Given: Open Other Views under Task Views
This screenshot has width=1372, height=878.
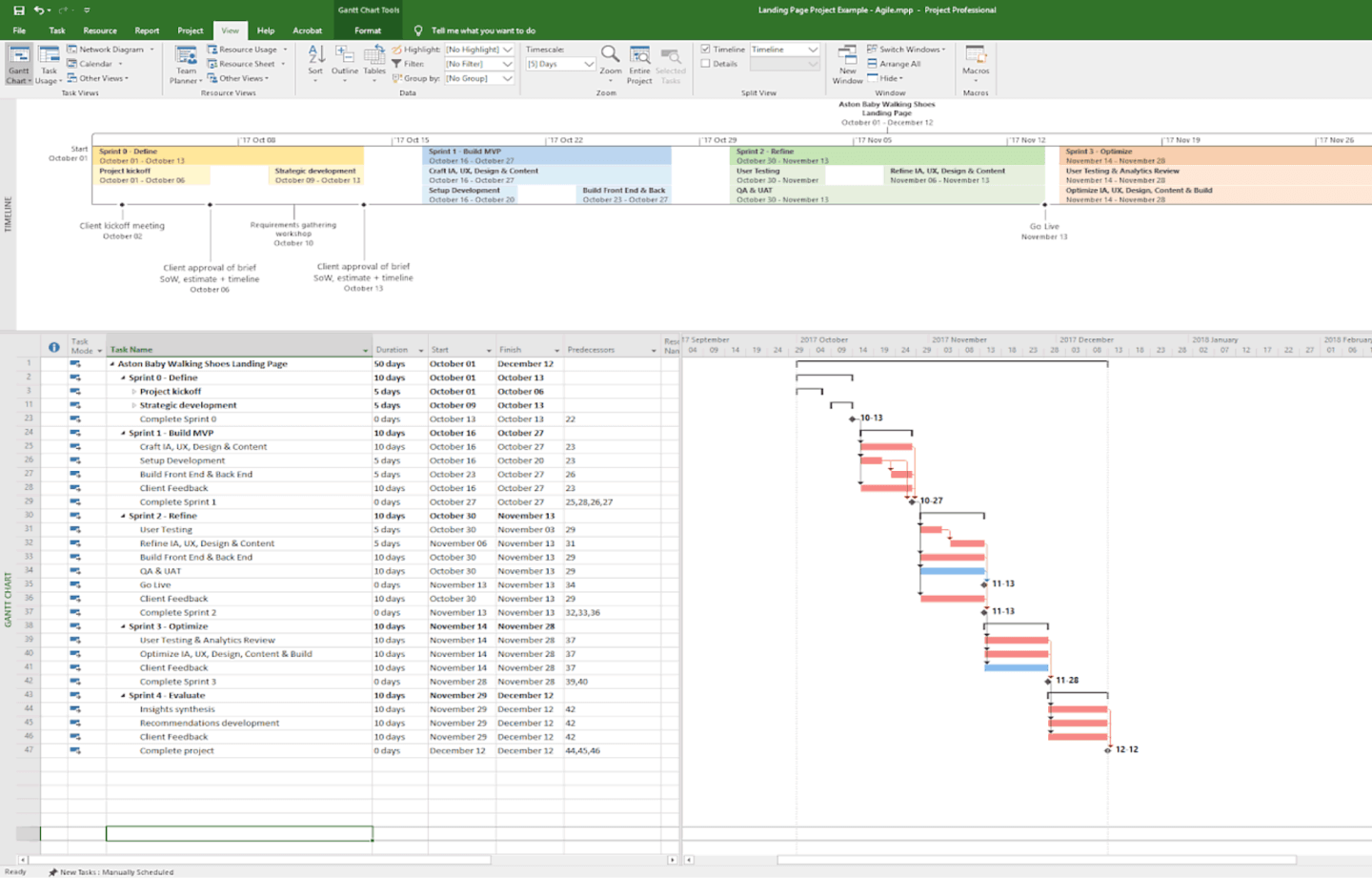Looking at the screenshot, I should pyautogui.click(x=97, y=78).
